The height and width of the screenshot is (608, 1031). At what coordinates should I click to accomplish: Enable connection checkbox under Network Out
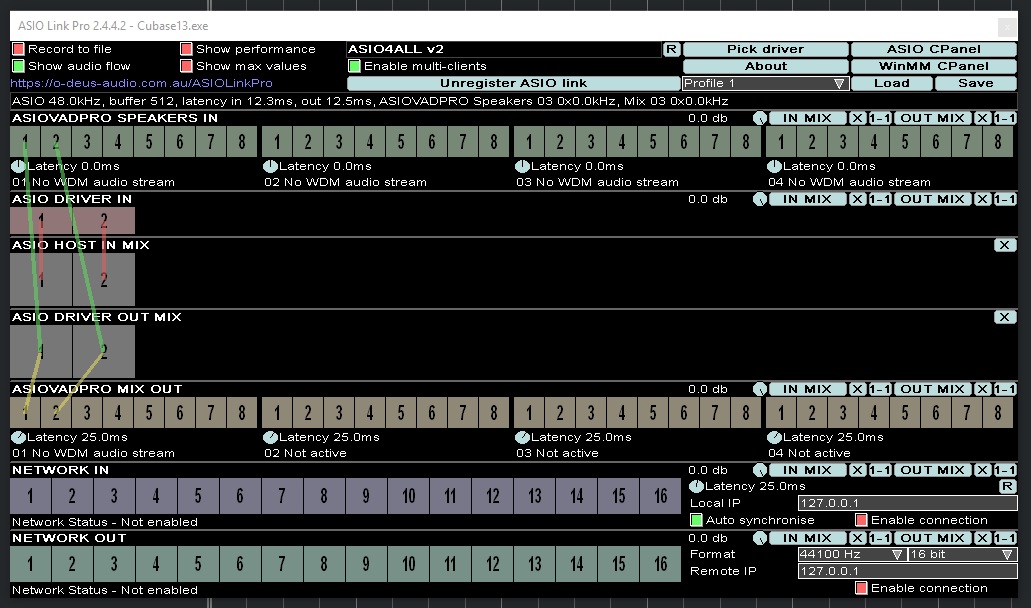click(x=861, y=588)
